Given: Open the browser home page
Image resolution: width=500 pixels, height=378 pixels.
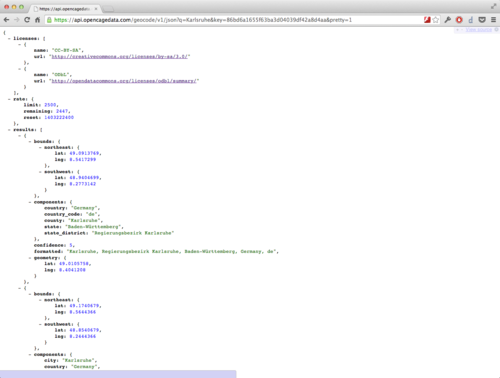Looking at the screenshot, I should click(37, 20).
